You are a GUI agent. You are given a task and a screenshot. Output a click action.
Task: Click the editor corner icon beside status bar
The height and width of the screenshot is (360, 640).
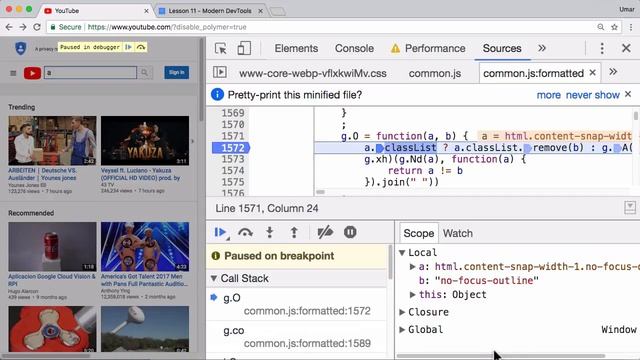pyautogui.click(x=630, y=208)
